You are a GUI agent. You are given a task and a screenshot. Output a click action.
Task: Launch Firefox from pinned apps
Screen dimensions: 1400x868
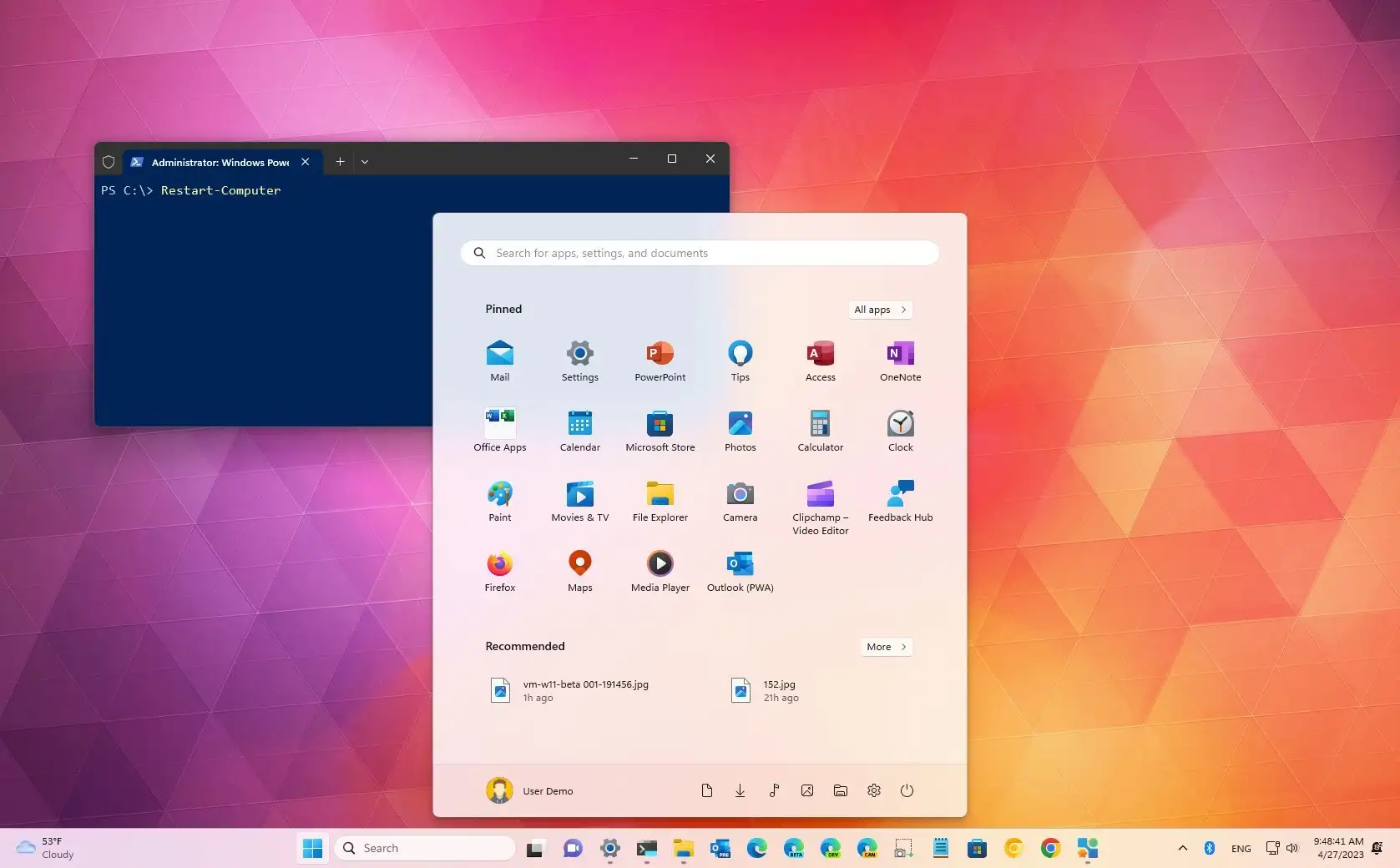499,571
